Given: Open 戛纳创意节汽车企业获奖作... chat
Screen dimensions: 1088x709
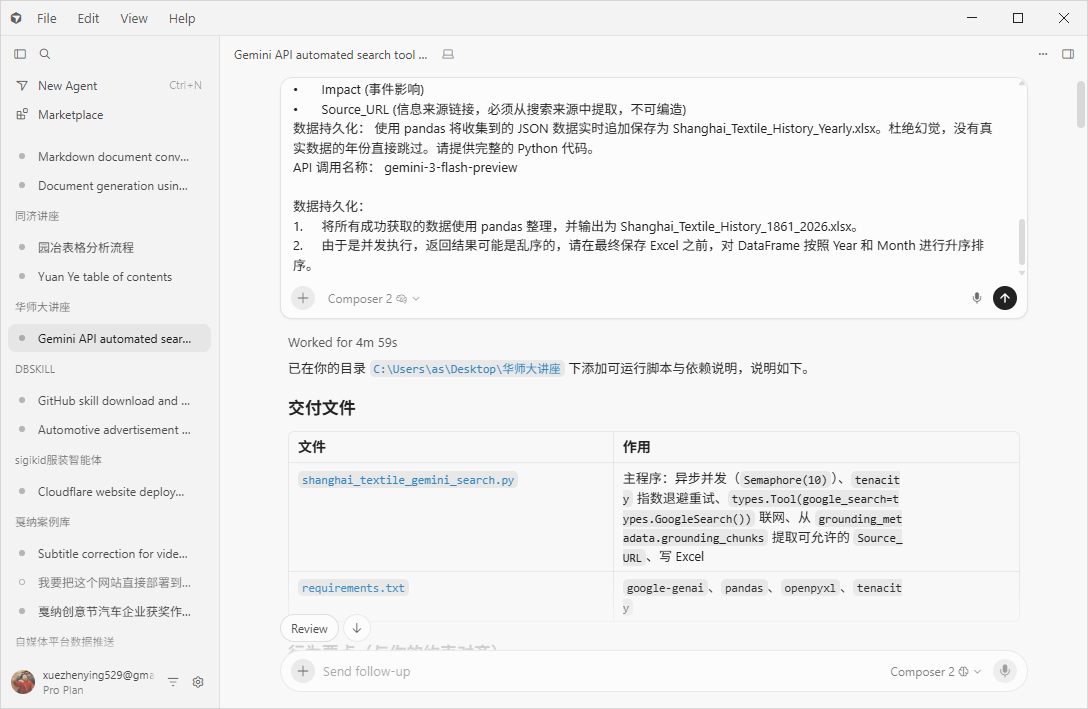Looking at the screenshot, I should pyautogui.click(x=109, y=612).
